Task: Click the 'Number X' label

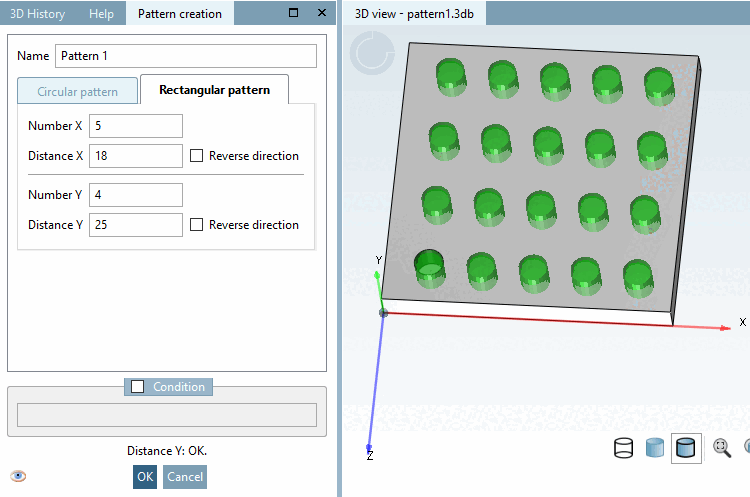Action: [x=55, y=126]
